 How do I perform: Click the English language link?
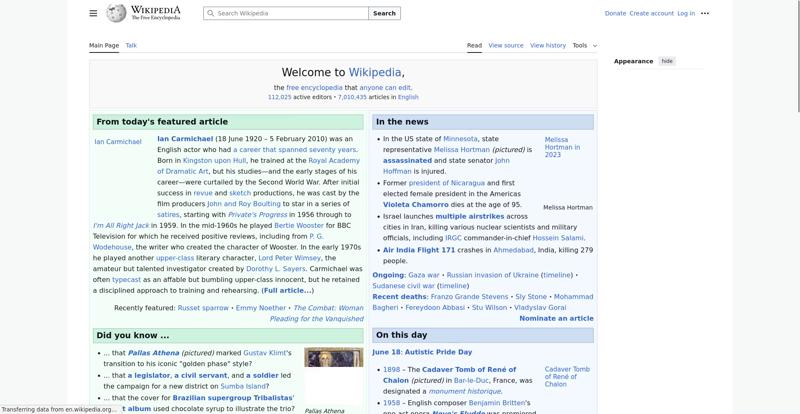(x=408, y=97)
